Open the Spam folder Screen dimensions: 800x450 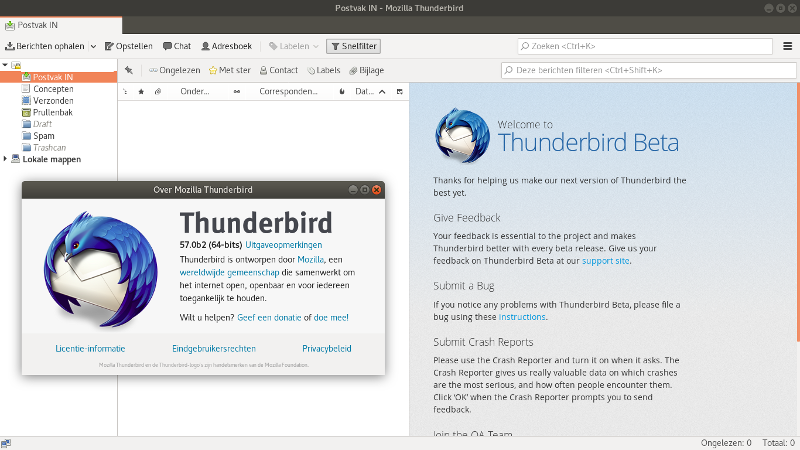pos(43,136)
